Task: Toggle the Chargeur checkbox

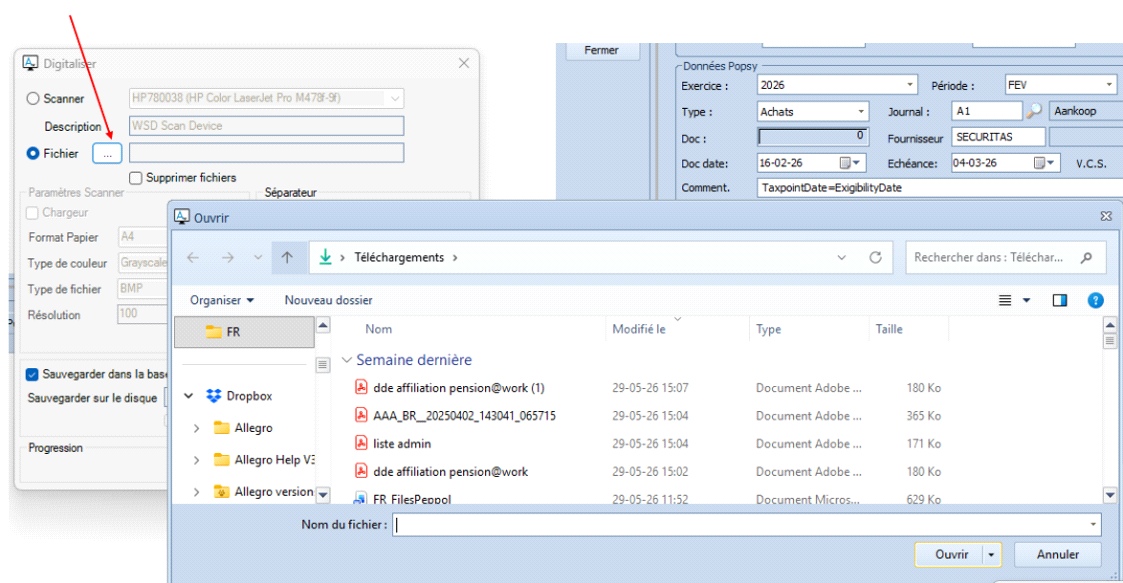Action: (32, 213)
